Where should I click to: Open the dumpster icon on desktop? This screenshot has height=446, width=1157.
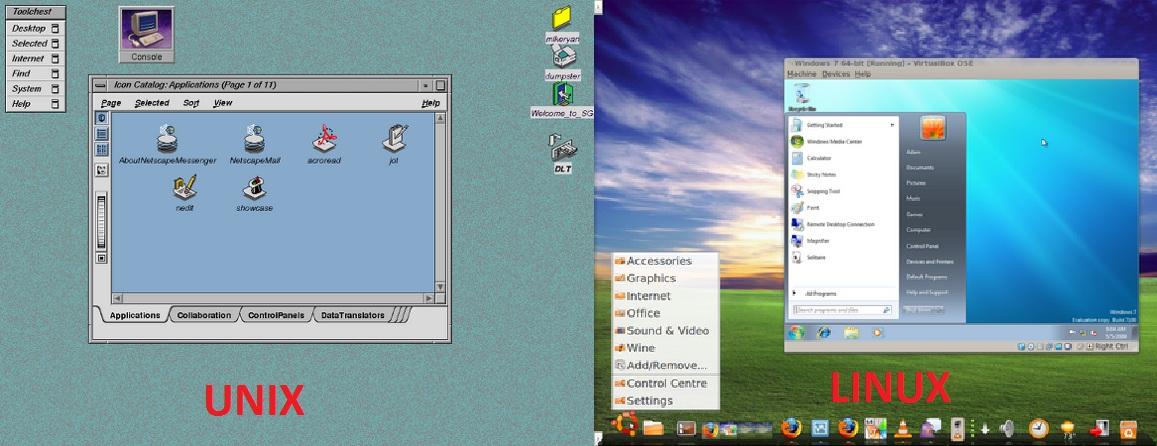[x=562, y=56]
